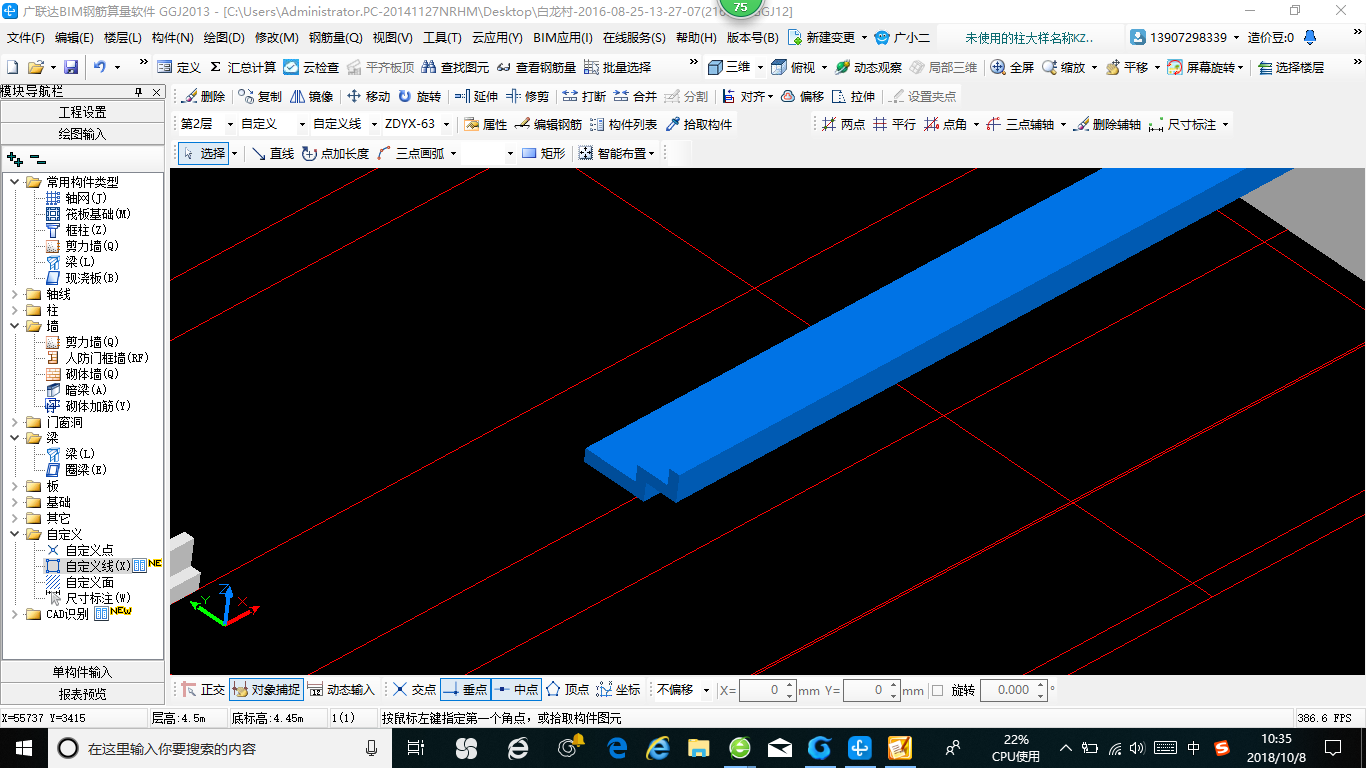The height and width of the screenshot is (768, 1366).
Task: Open the 帮助(H) menu
Action: (696, 38)
